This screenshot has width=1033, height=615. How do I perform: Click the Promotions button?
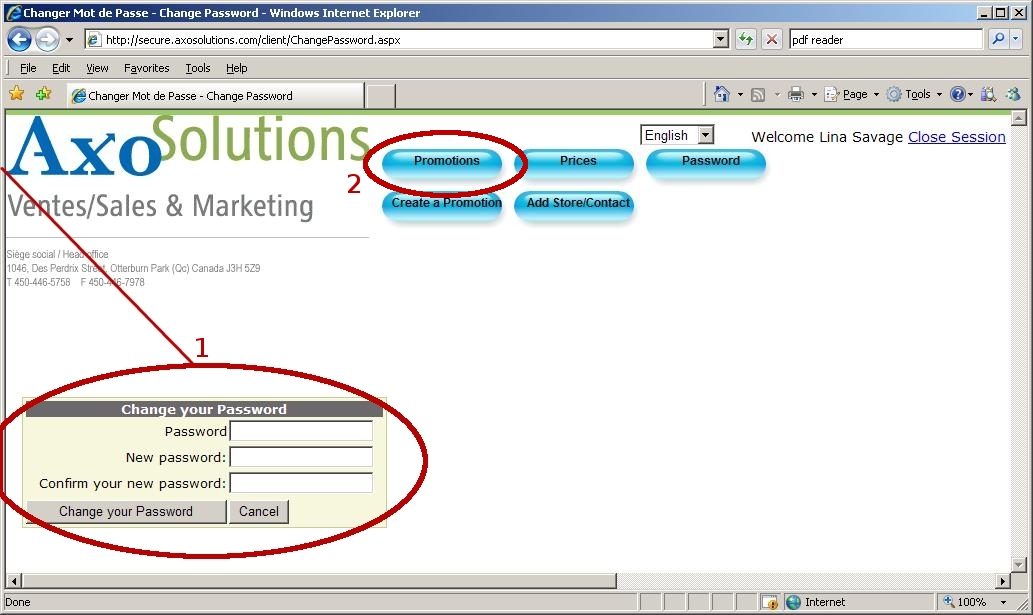click(x=442, y=163)
